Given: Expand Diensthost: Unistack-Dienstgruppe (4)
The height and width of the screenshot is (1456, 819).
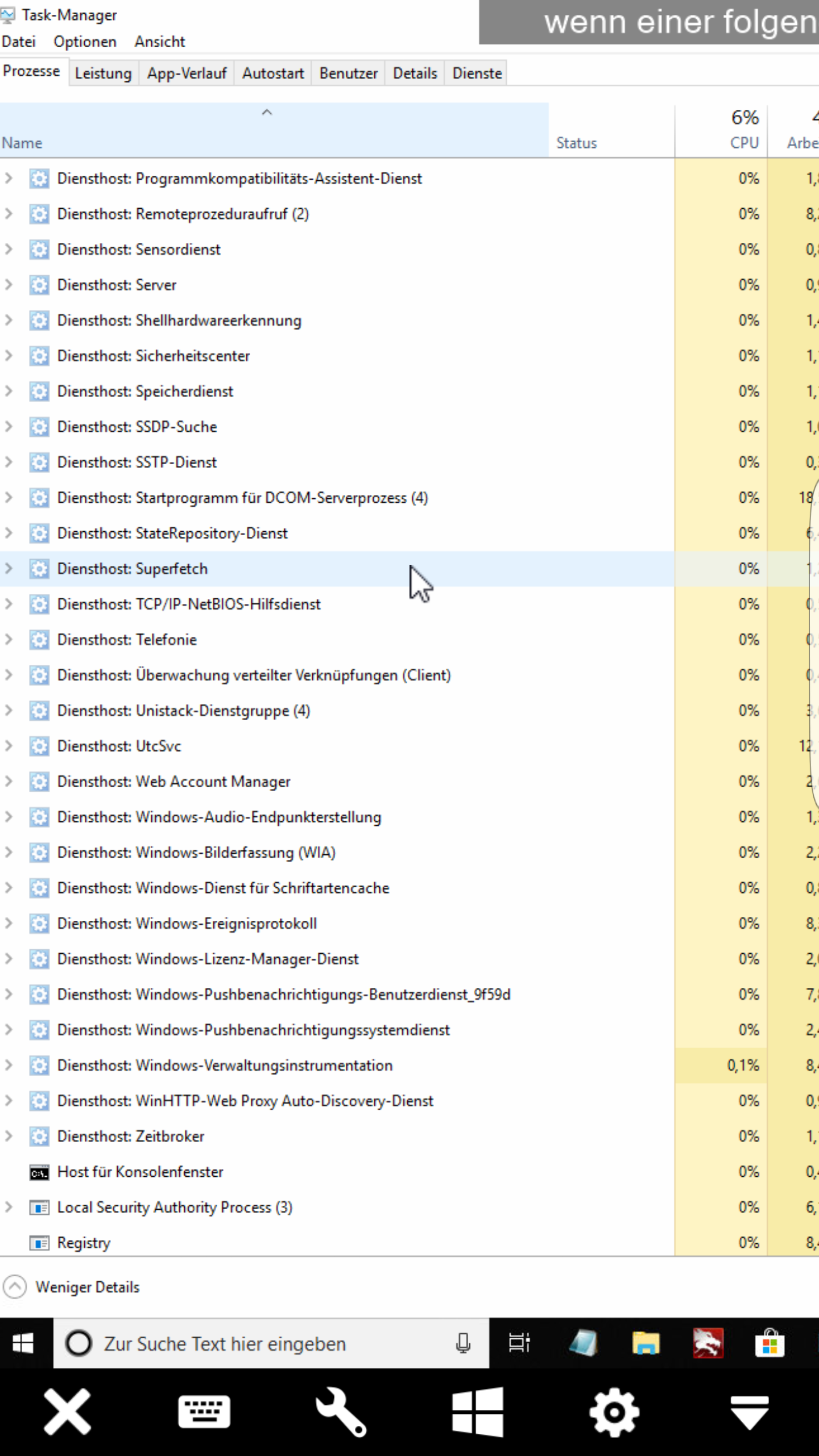Looking at the screenshot, I should [9, 710].
